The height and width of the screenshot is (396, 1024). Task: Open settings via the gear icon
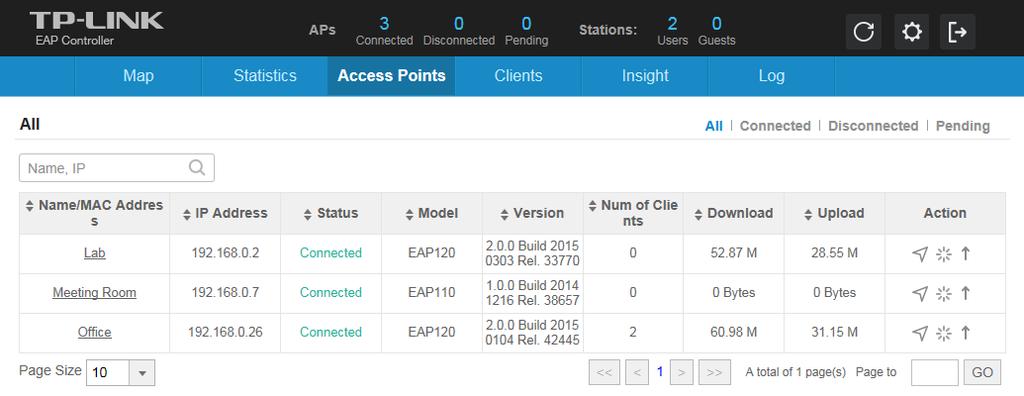[x=912, y=31]
